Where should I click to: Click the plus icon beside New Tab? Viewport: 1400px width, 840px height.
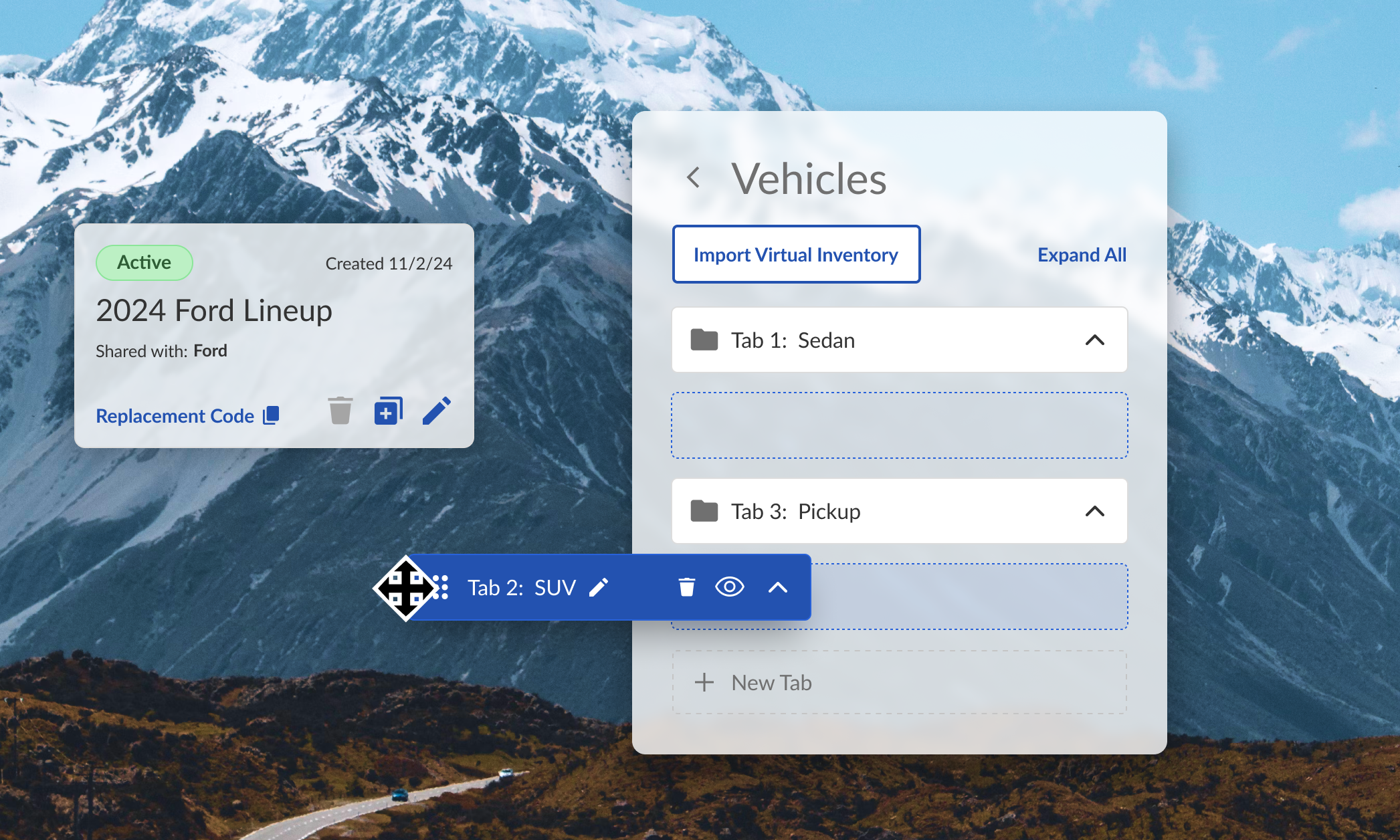tap(704, 682)
